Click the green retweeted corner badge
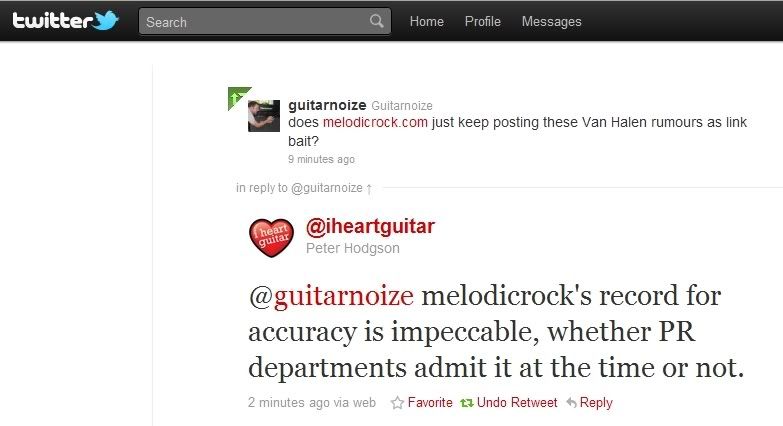Viewport: 783px width, 426px height. (x=239, y=97)
